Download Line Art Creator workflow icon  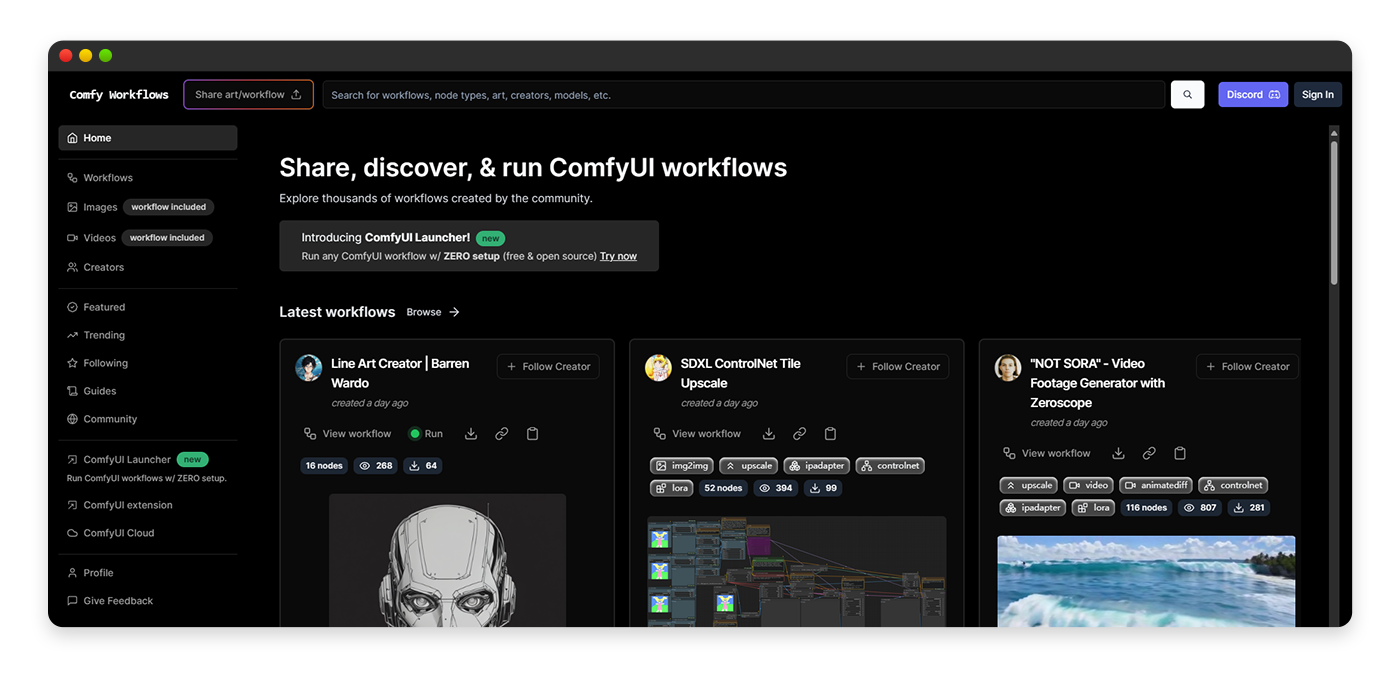coord(471,434)
